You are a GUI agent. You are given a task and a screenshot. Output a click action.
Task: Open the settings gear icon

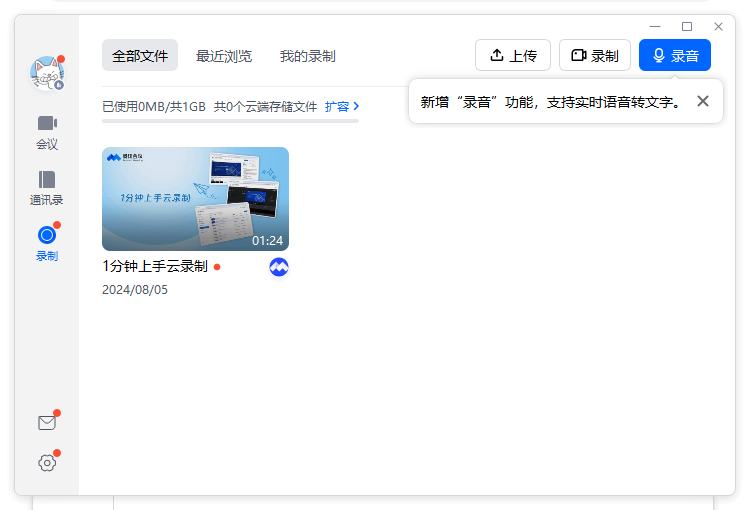click(47, 462)
